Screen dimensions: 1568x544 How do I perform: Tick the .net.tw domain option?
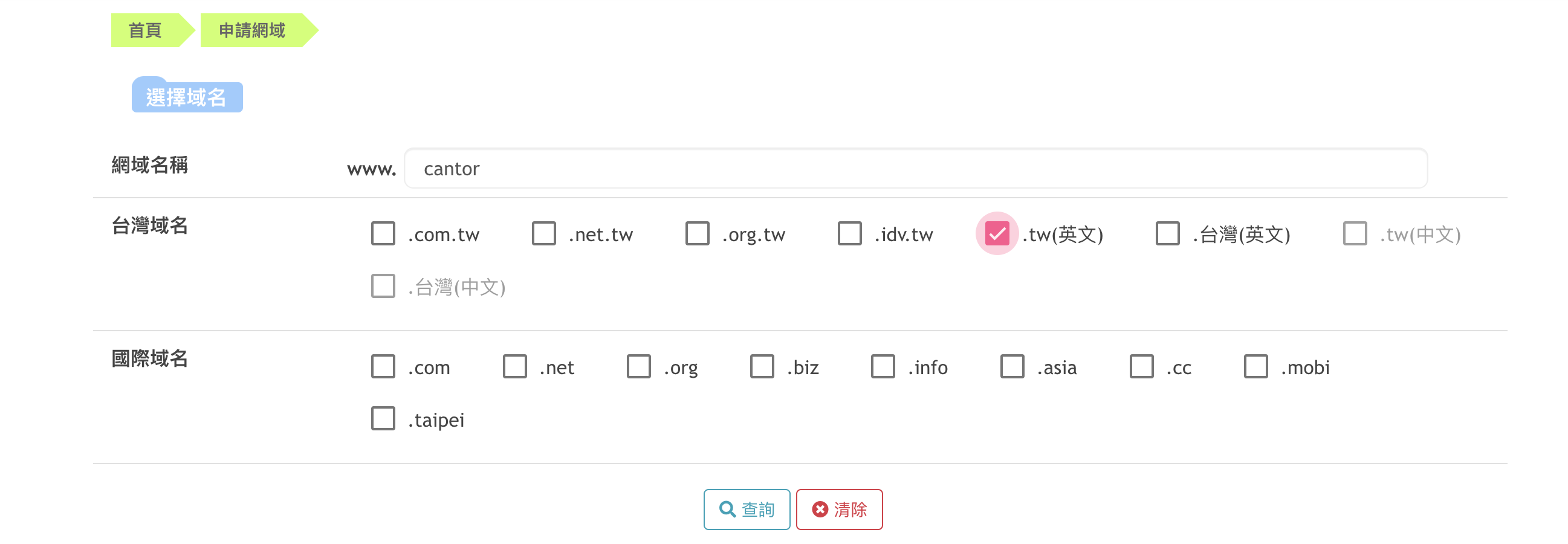pyautogui.click(x=544, y=234)
